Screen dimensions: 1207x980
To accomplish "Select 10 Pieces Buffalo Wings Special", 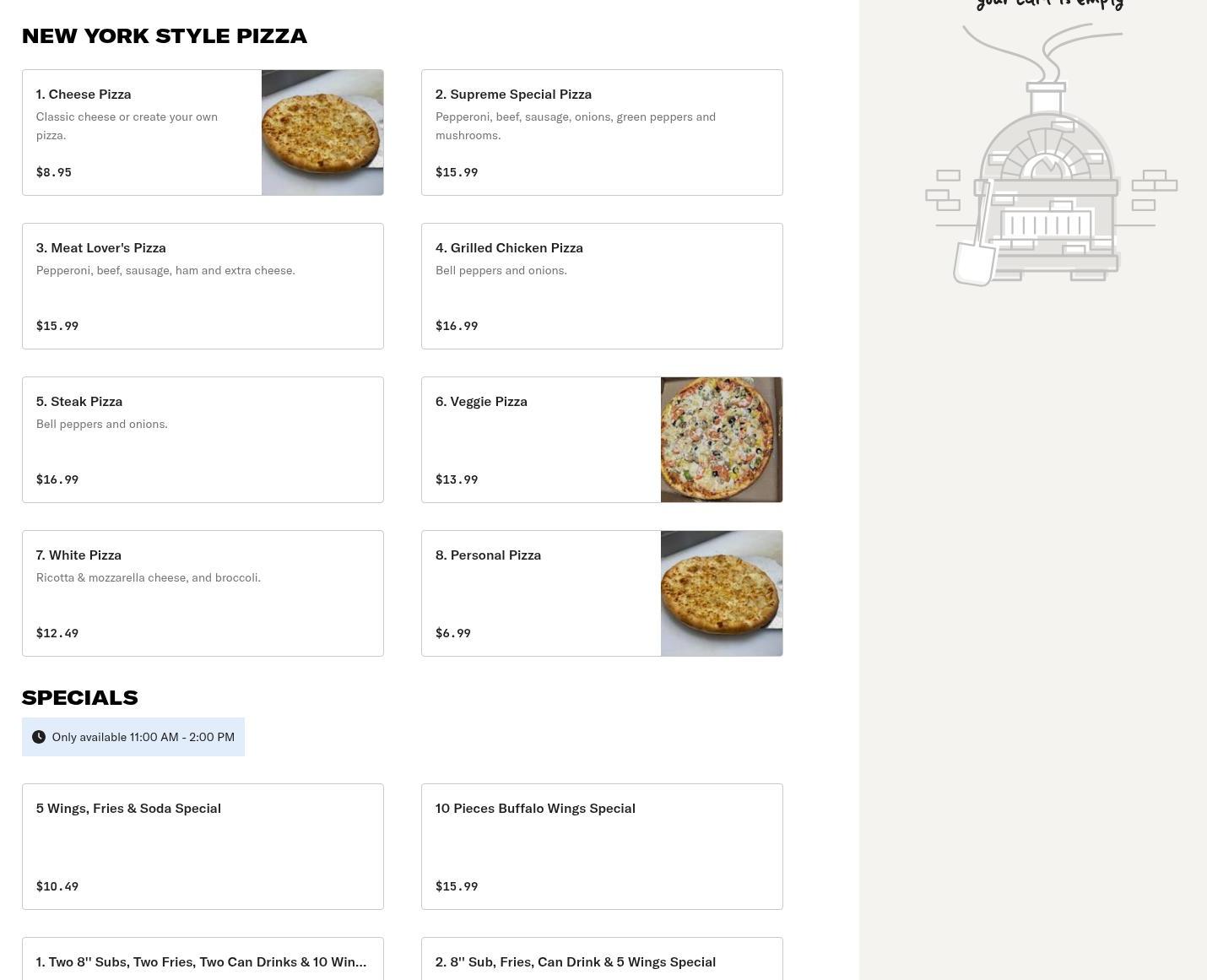I will click(602, 847).
